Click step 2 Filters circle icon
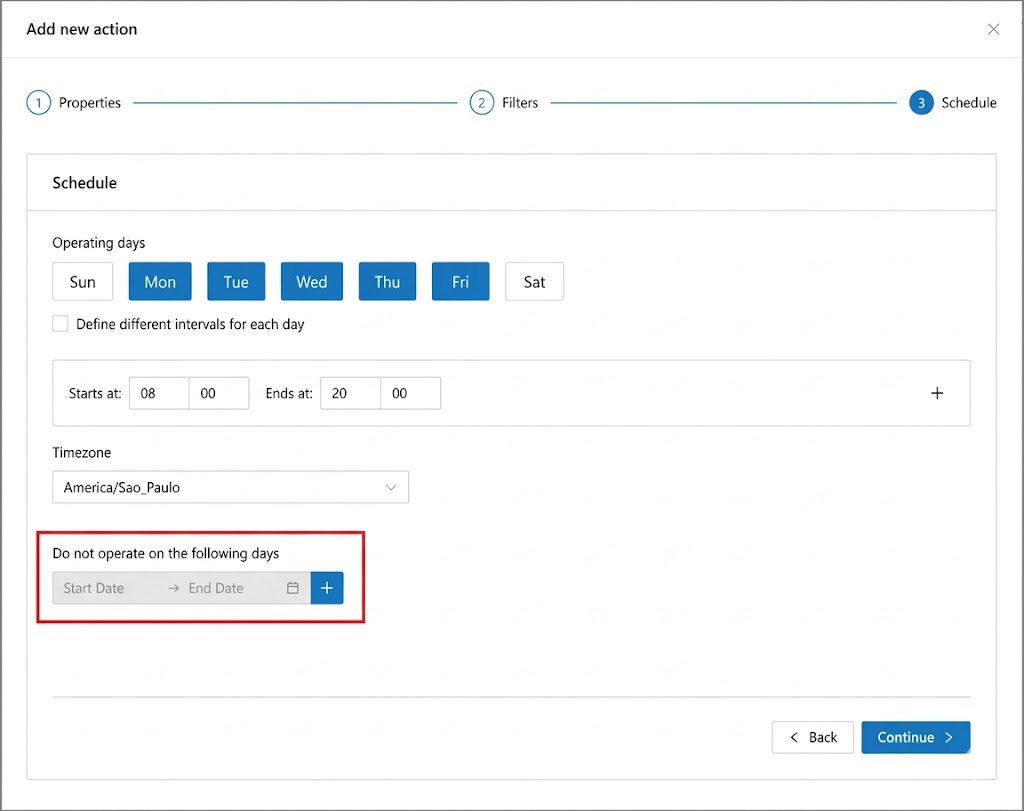 [x=481, y=103]
